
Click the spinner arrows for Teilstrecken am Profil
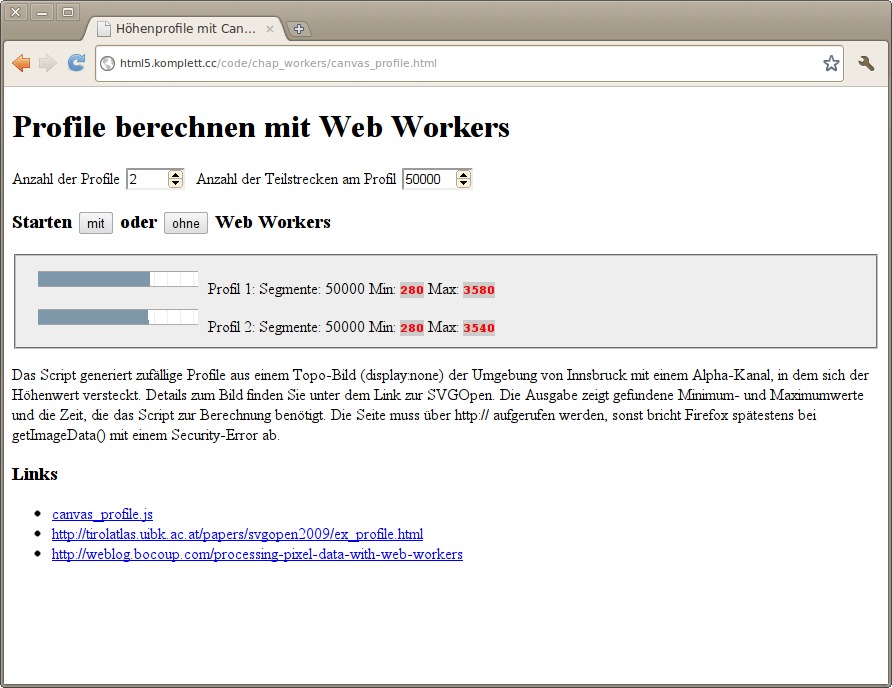tap(463, 179)
